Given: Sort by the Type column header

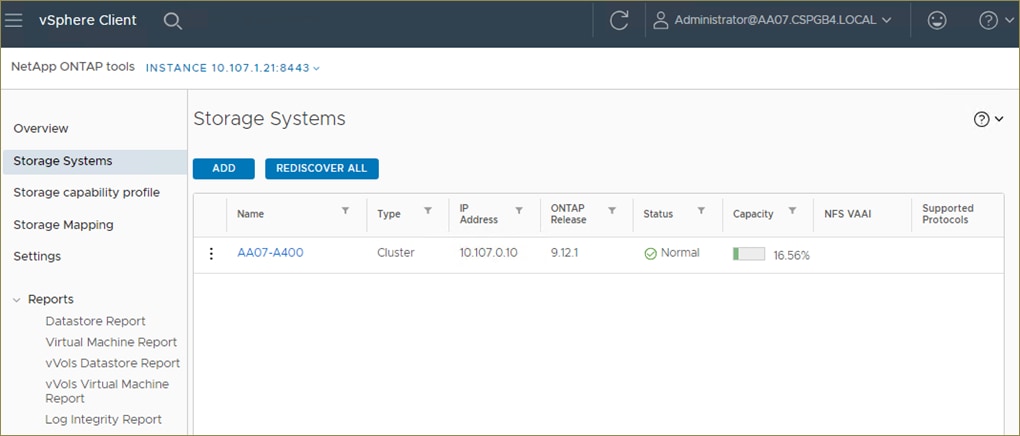Looking at the screenshot, I should click(389, 213).
